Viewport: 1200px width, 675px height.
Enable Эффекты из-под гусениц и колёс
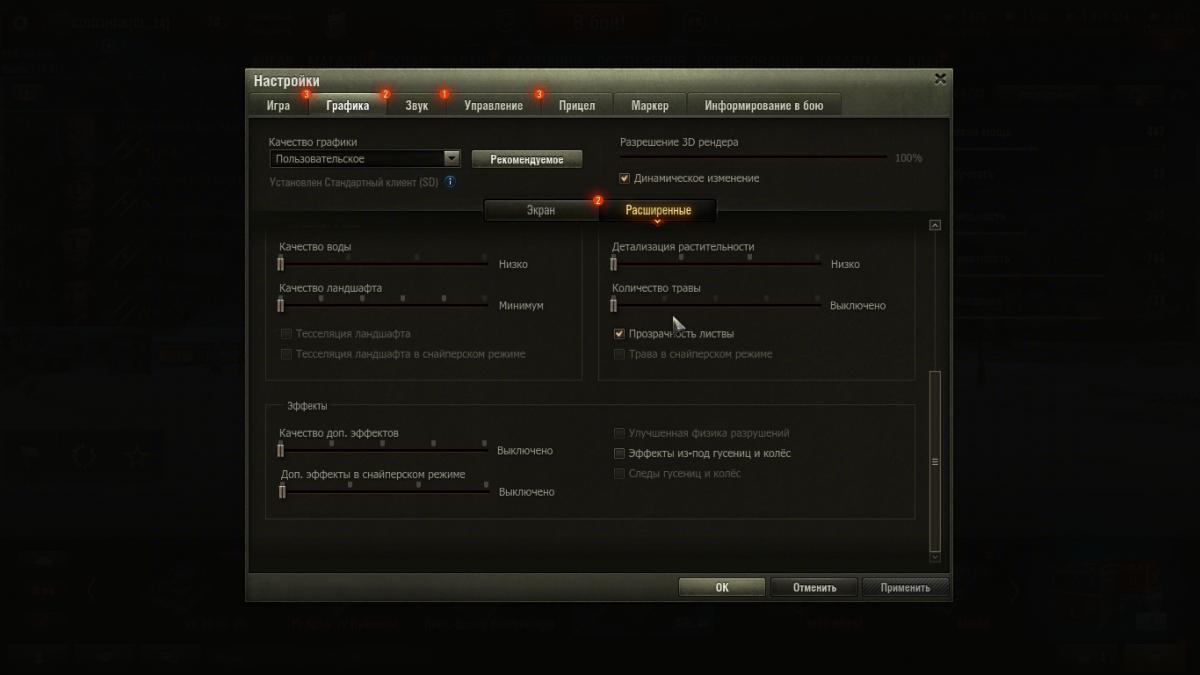[620, 454]
